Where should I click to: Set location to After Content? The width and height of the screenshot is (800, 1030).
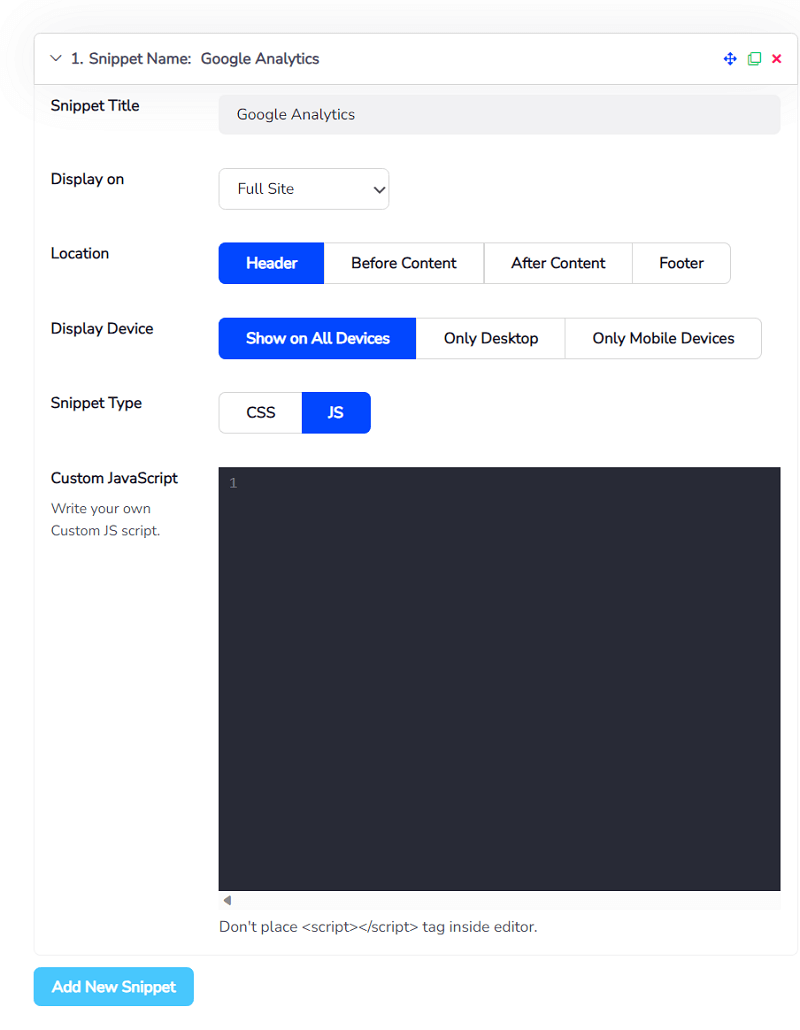(x=557, y=263)
